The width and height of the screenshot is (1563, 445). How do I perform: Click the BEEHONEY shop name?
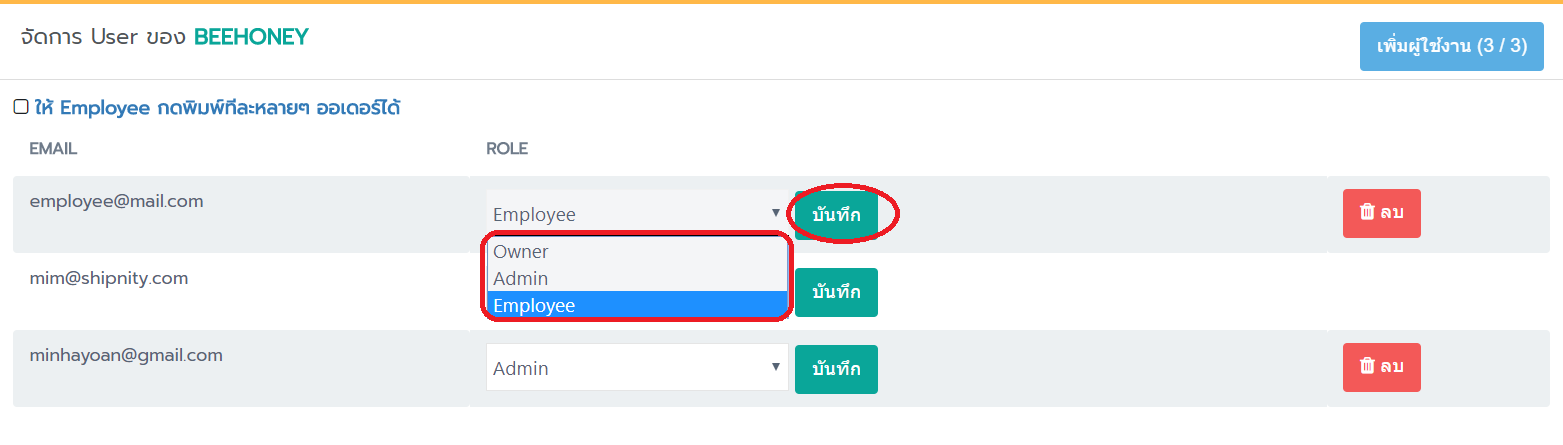251,37
